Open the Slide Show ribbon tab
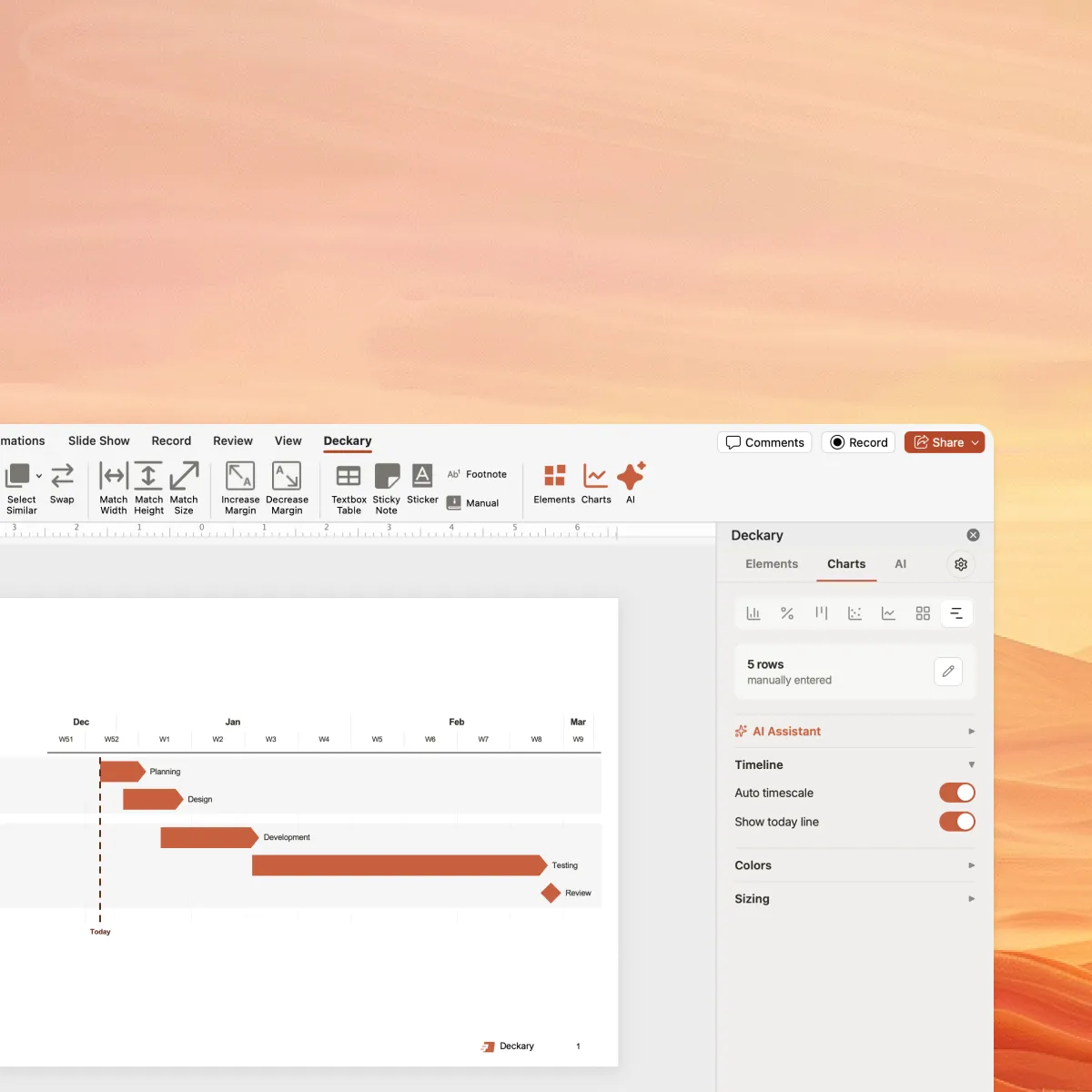This screenshot has height=1092, width=1092. click(99, 441)
